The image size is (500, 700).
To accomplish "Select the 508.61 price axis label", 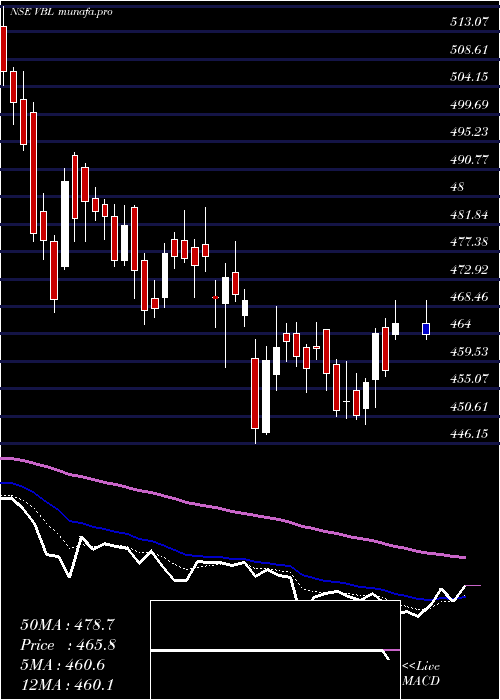I will tap(468, 50).
